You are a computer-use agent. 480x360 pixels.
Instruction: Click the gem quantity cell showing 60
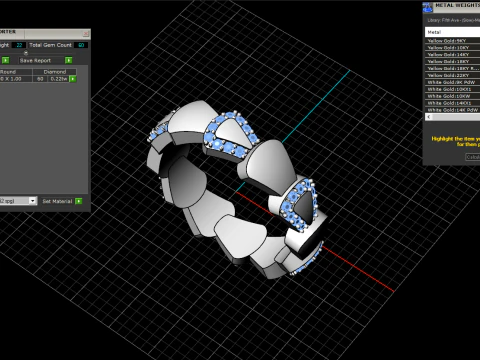[x=40, y=79]
